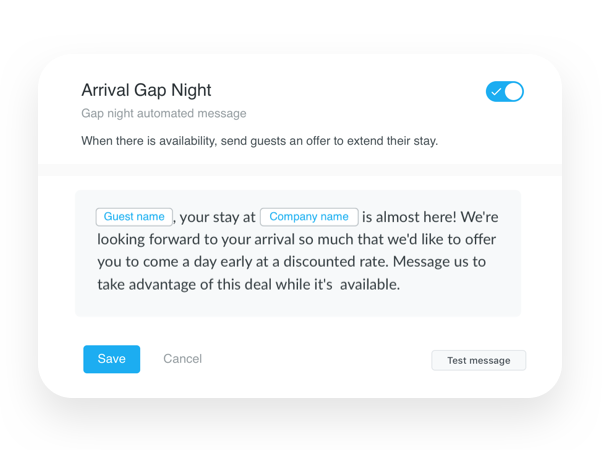Viewport: 608px width, 450px height.
Task: Save the gap night message
Action: pyautogui.click(x=112, y=359)
